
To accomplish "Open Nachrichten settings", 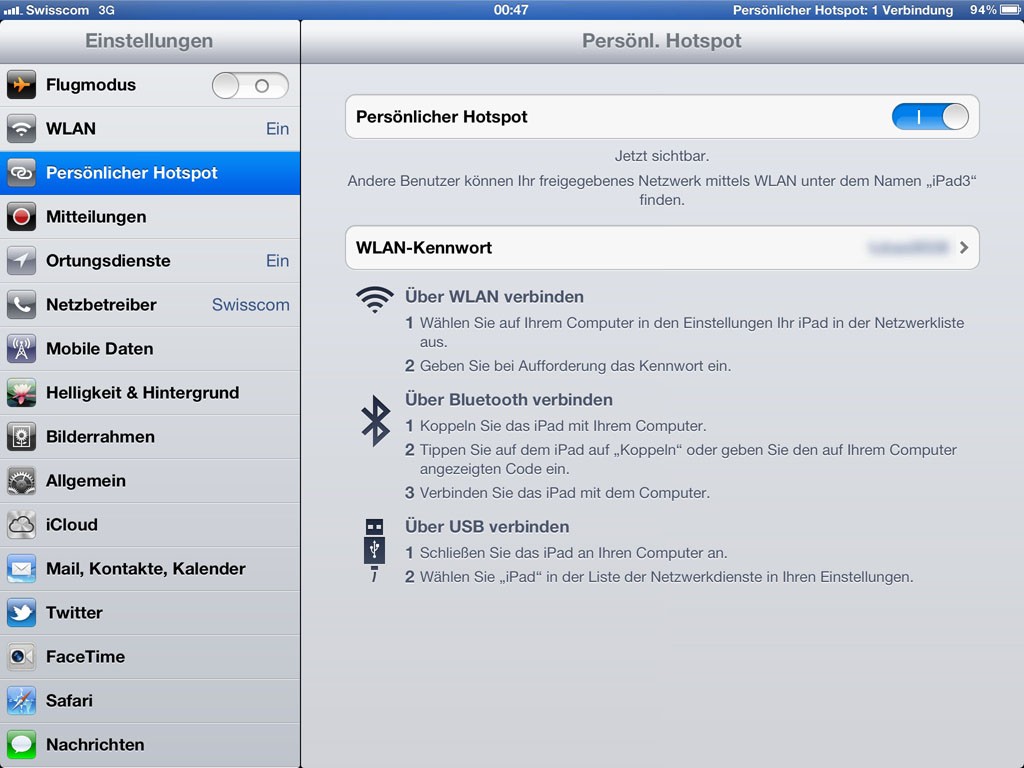I will (x=150, y=745).
